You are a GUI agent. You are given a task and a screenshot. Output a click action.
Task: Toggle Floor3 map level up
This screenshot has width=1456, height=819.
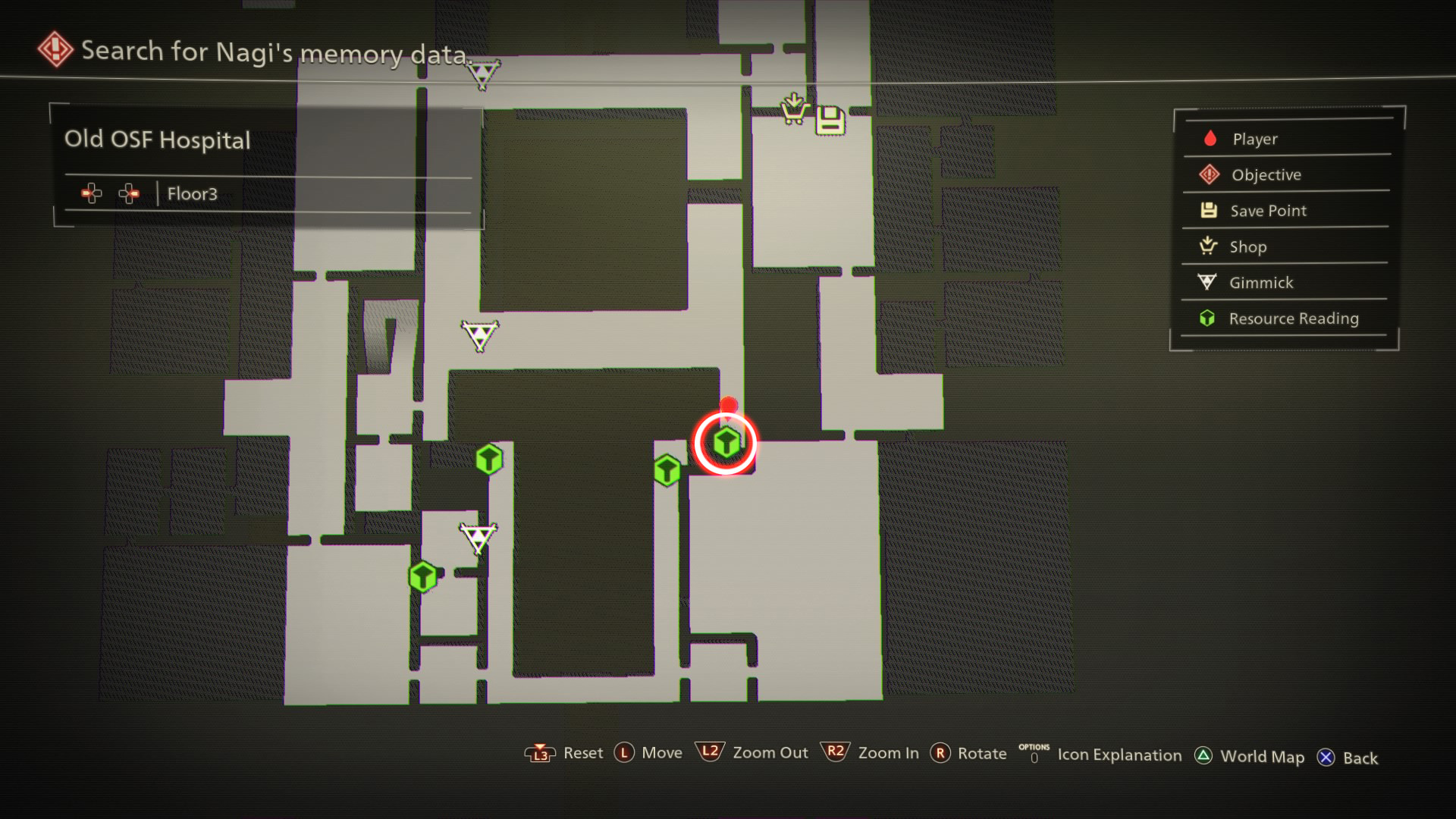[x=127, y=194]
